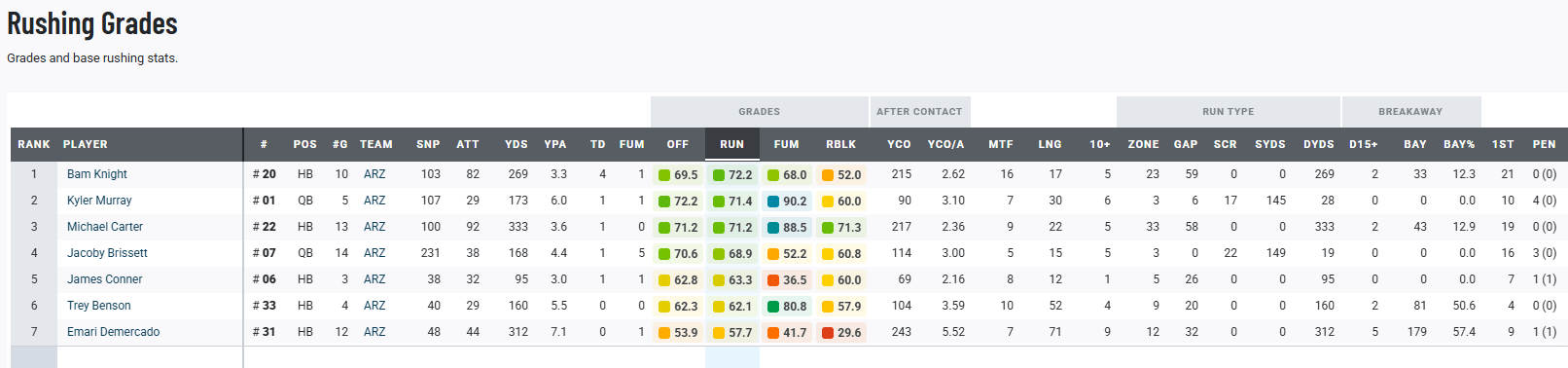Screen dimensions: 1568x368
Task: Sort by SNP column header
Action: tap(428, 144)
